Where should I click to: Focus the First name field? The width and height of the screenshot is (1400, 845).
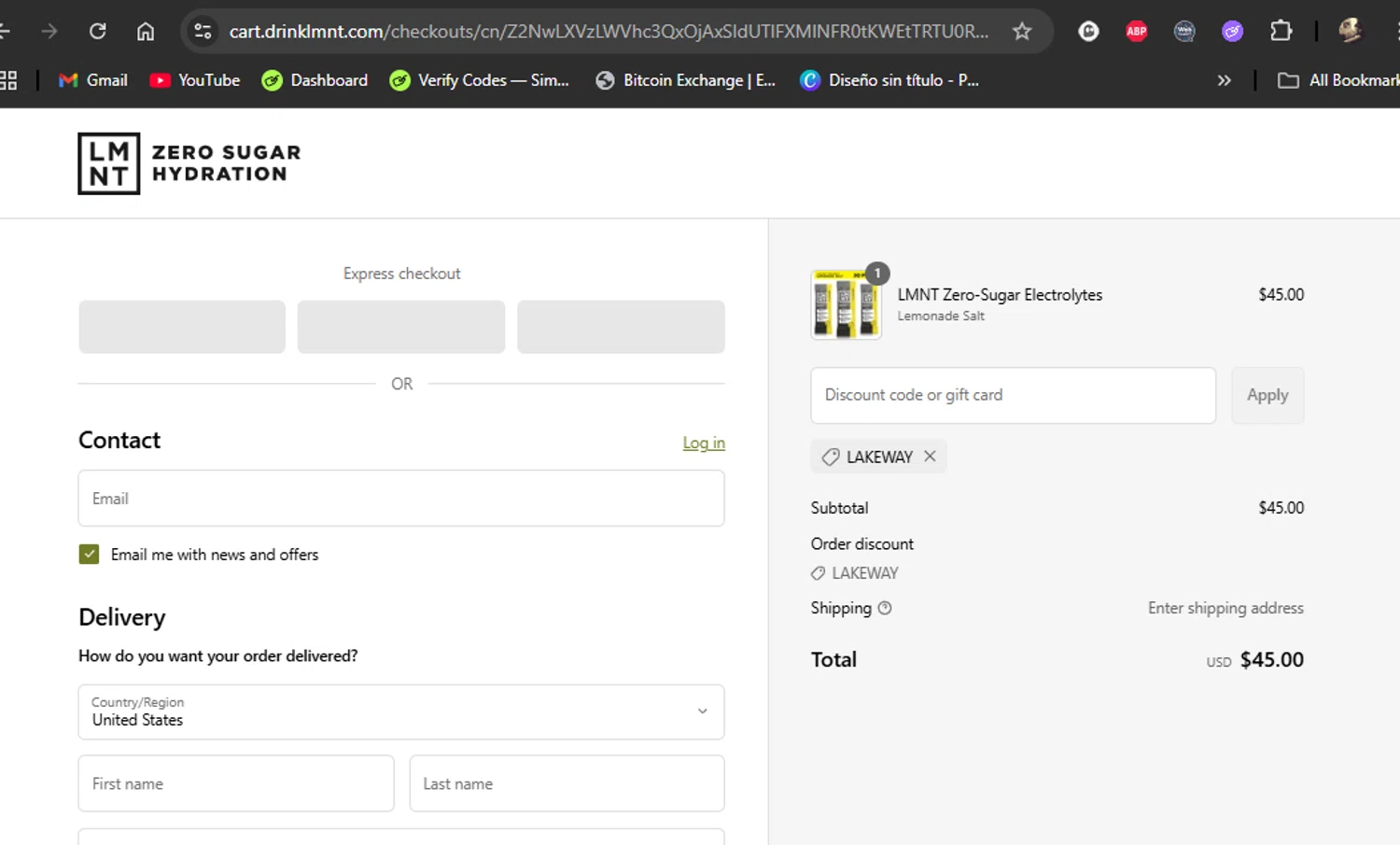point(236,783)
